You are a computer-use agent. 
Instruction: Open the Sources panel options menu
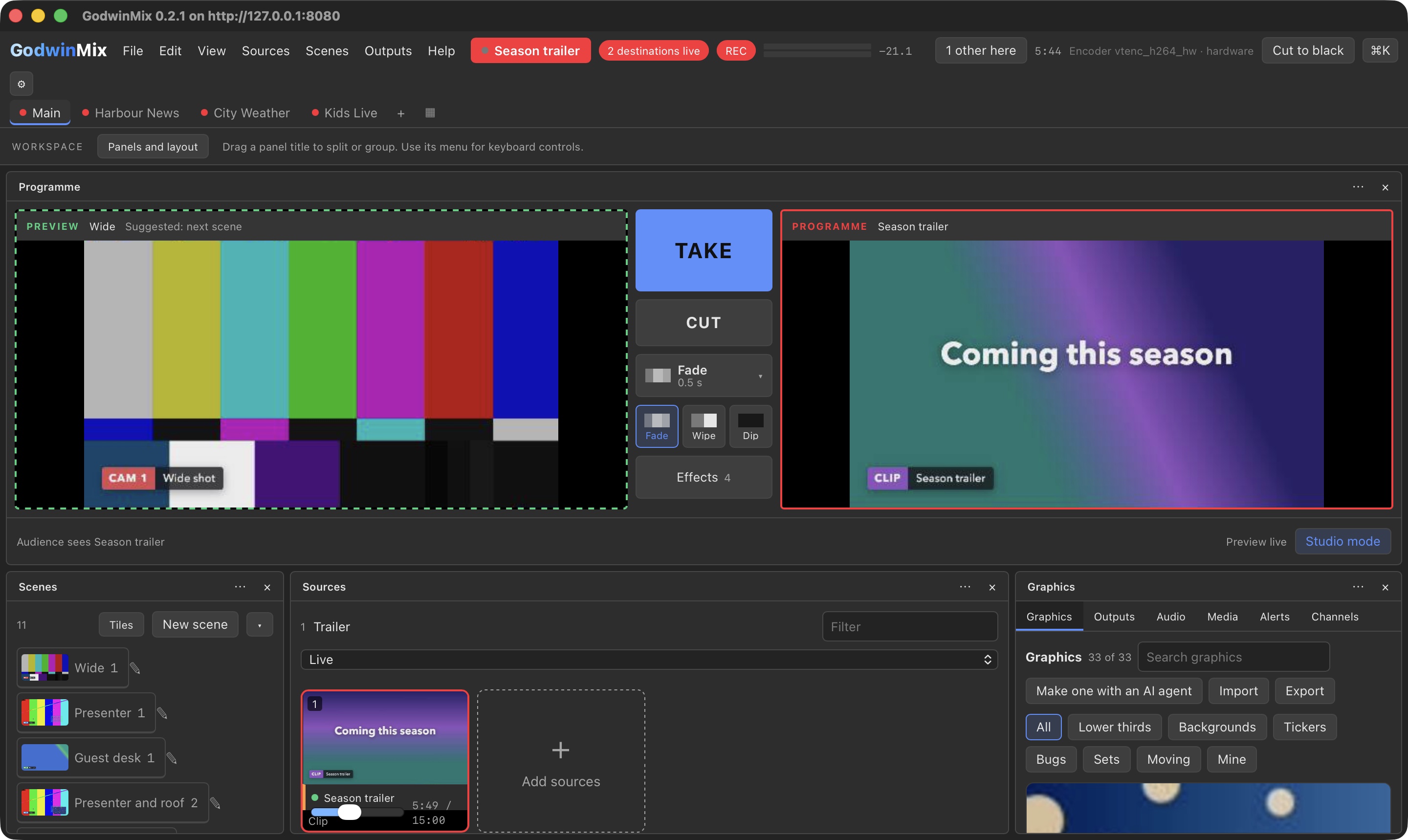pos(965,587)
